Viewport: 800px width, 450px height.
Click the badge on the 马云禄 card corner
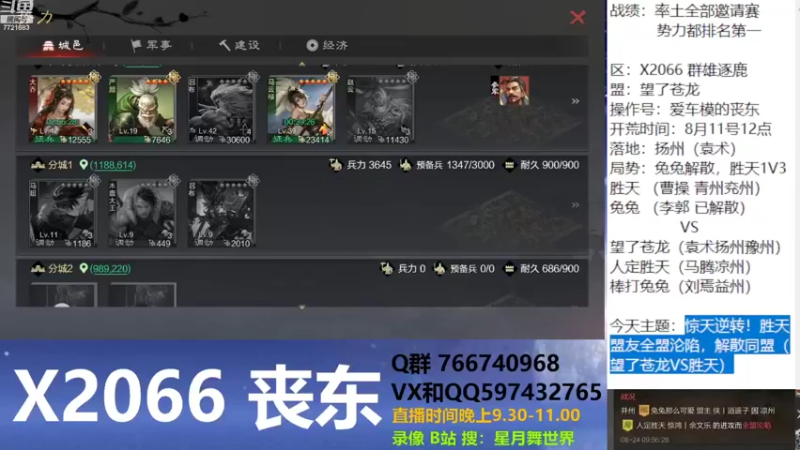333,77
